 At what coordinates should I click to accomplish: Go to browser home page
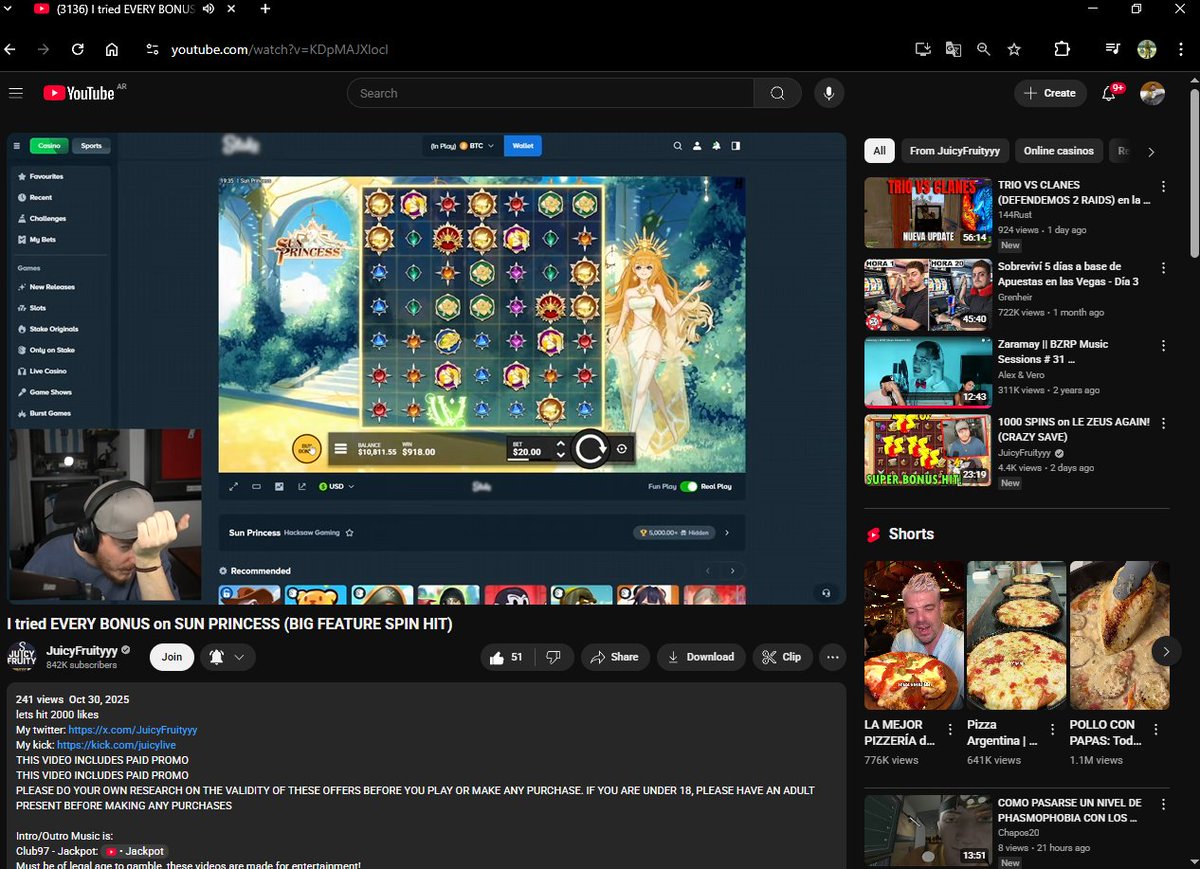[111, 49]
